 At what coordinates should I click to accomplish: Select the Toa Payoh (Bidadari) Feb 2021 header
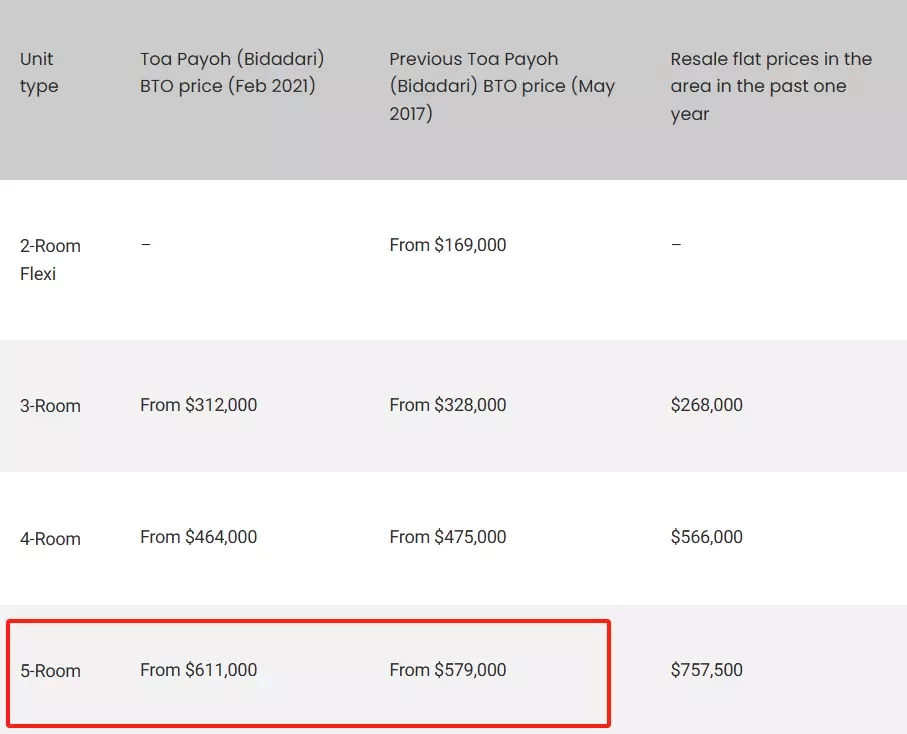pos(232,72)
